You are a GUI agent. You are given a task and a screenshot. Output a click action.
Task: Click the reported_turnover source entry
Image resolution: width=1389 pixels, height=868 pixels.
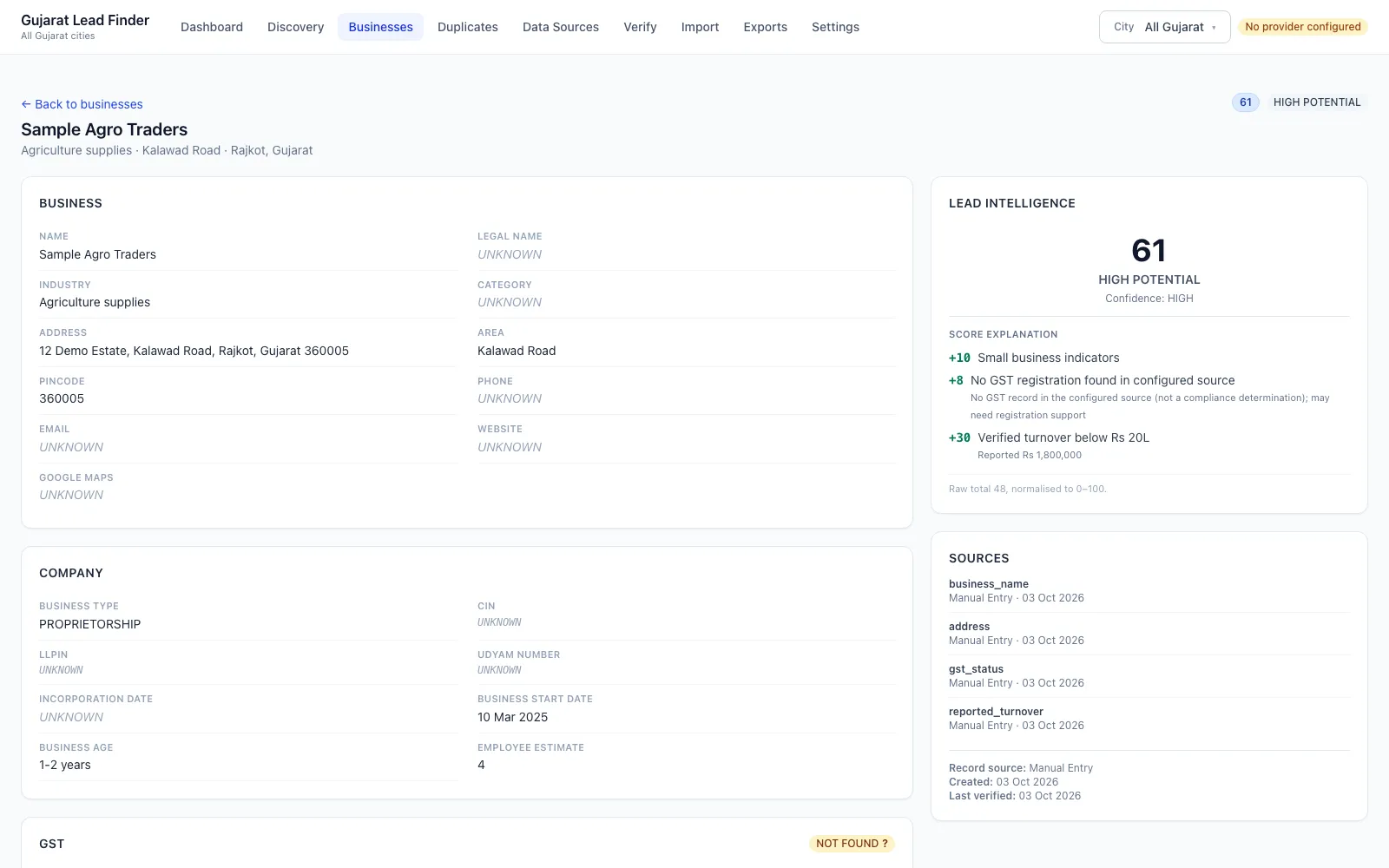1149,719
